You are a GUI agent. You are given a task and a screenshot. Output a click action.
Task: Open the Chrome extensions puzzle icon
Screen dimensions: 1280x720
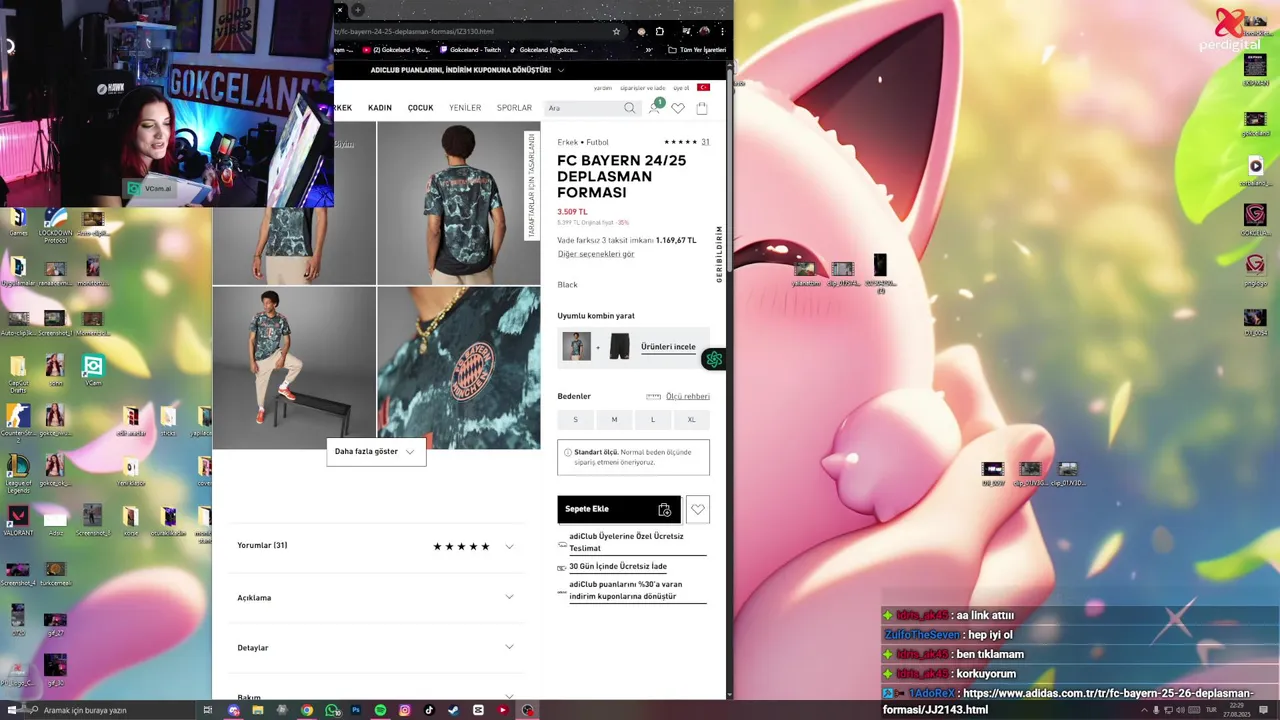[659, 31]
